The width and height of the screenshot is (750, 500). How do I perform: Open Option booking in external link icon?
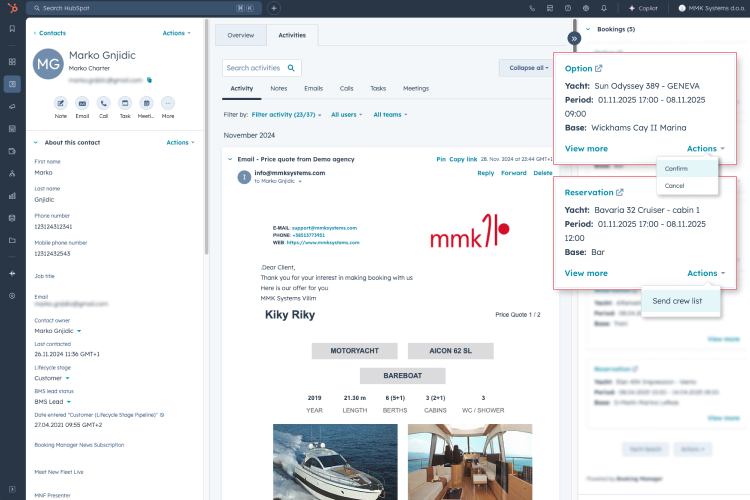pyautogui.click(x=598, y=68)
